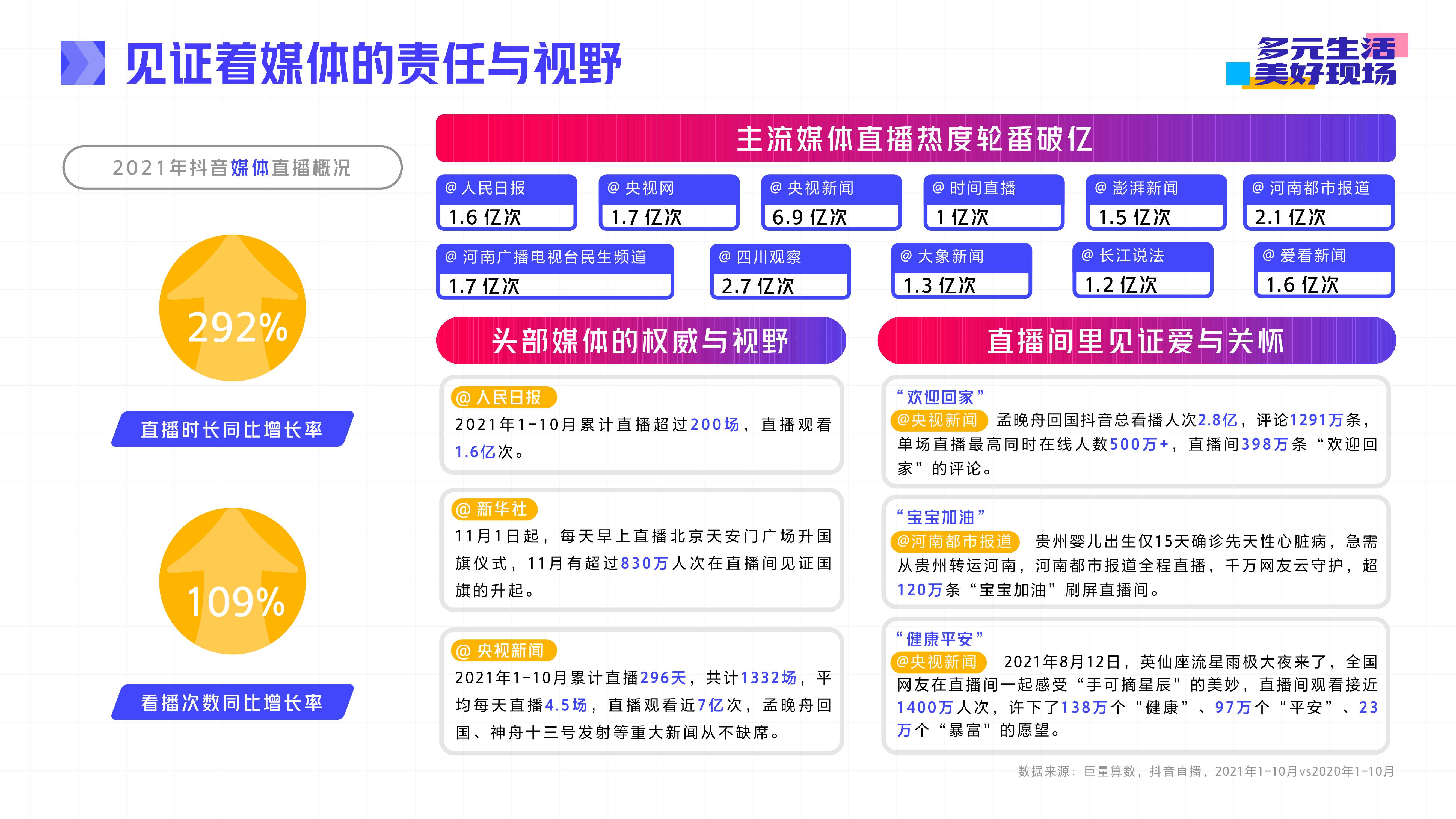Click the blue double-chevron icon beside the title

coord(82,63)
